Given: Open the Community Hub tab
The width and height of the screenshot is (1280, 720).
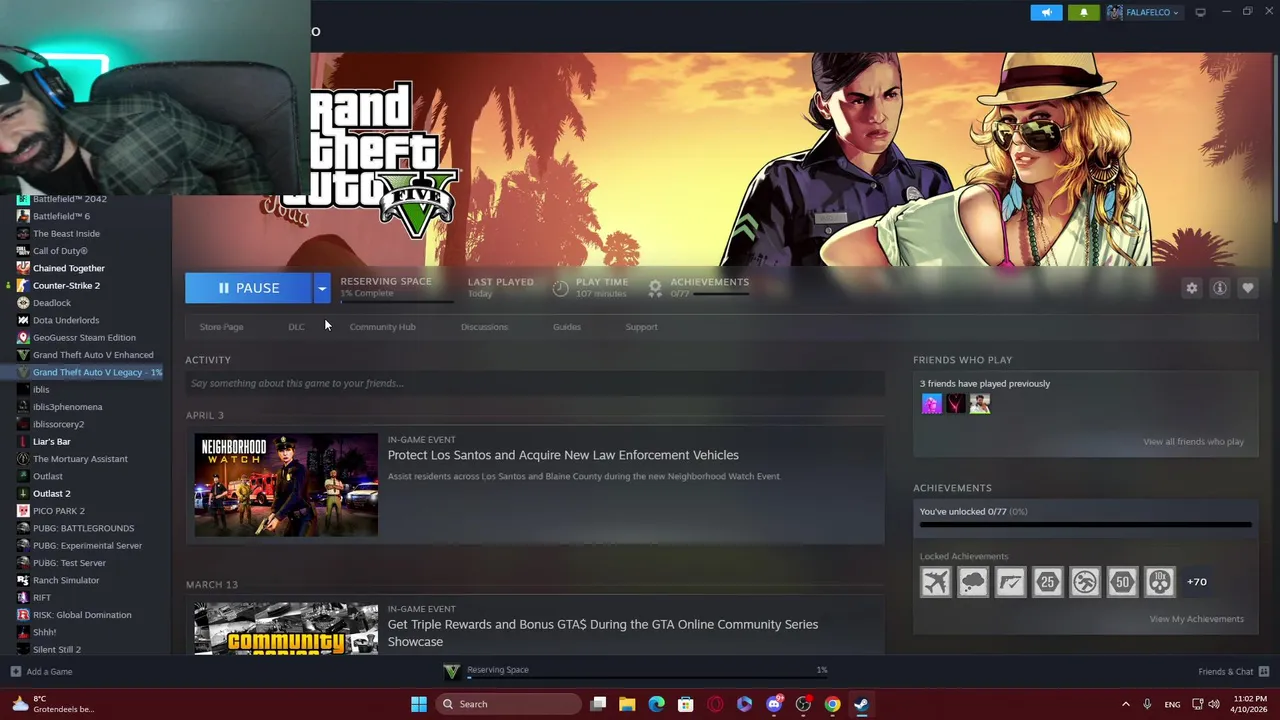Looking at the screenshot, I should 382,327.
